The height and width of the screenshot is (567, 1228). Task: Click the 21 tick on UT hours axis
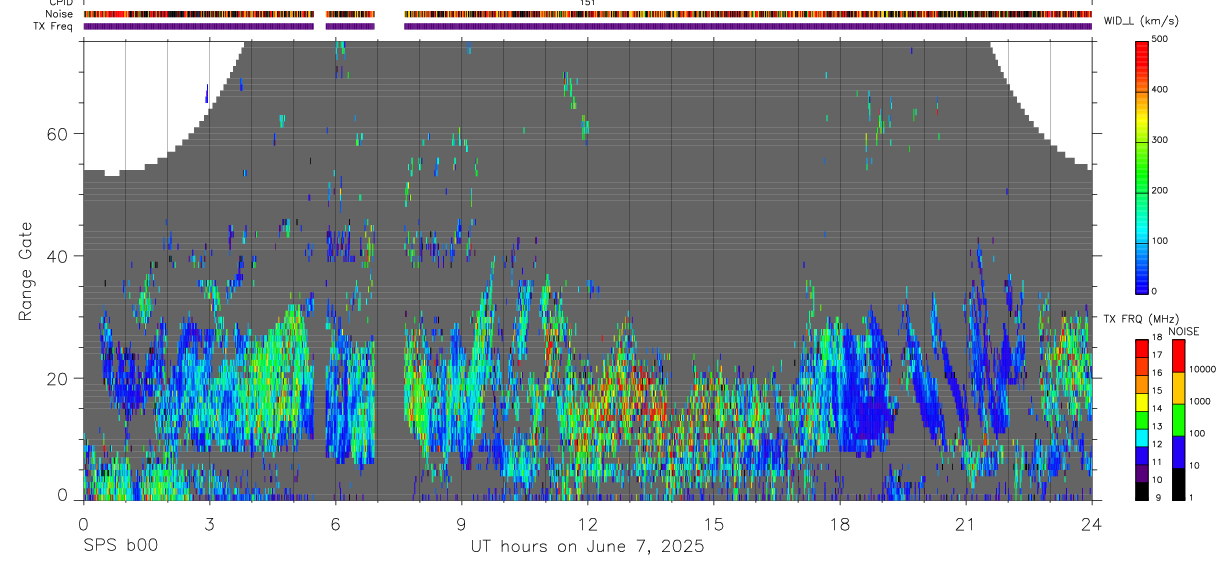pyautogui.click(x=965, y=522)
